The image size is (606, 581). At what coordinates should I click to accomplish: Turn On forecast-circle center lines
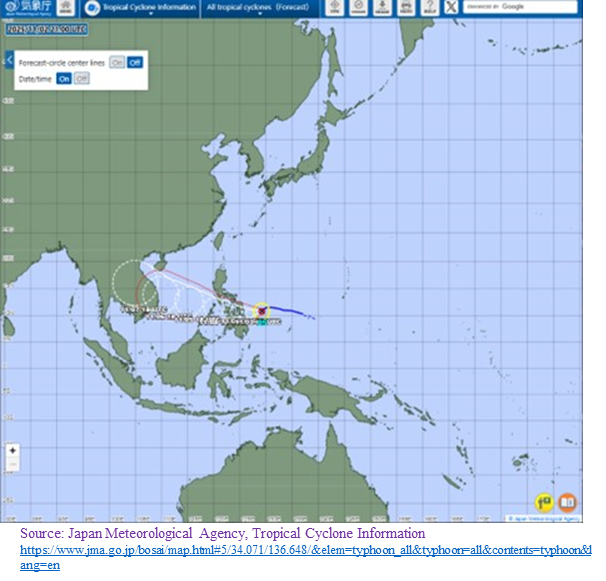117,62
